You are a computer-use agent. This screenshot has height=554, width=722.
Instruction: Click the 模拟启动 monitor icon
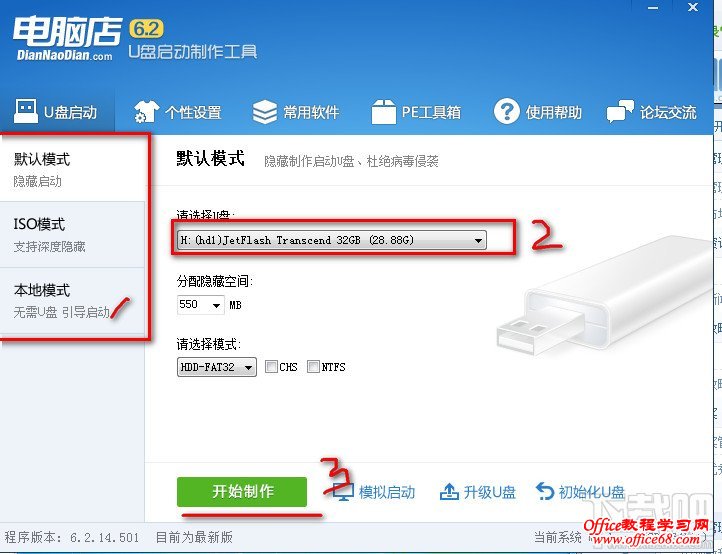(343, 493)
